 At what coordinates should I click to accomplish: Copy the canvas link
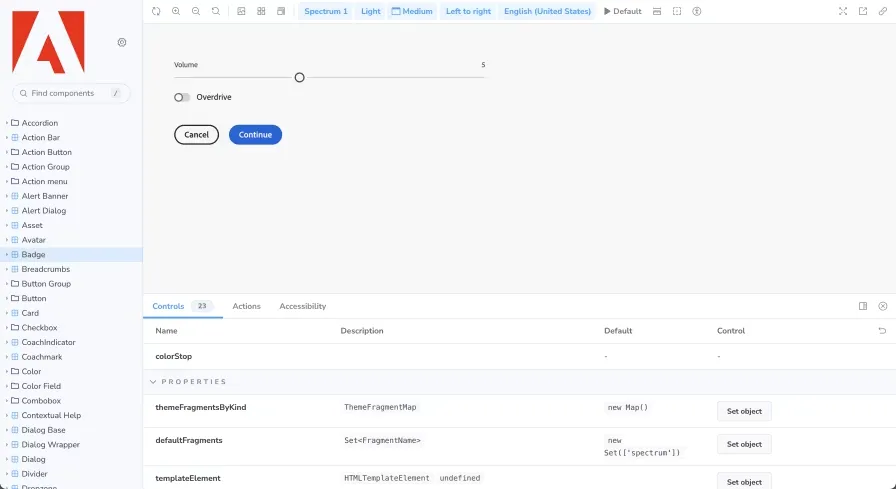pyautogui.click(x=883, y=11)
